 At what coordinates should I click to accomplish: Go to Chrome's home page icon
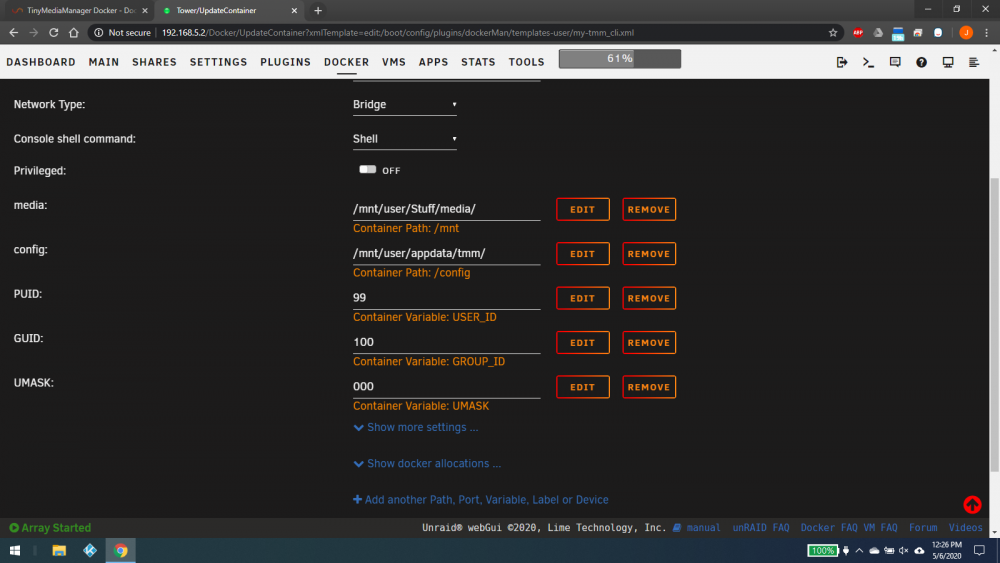click(73, 33)
